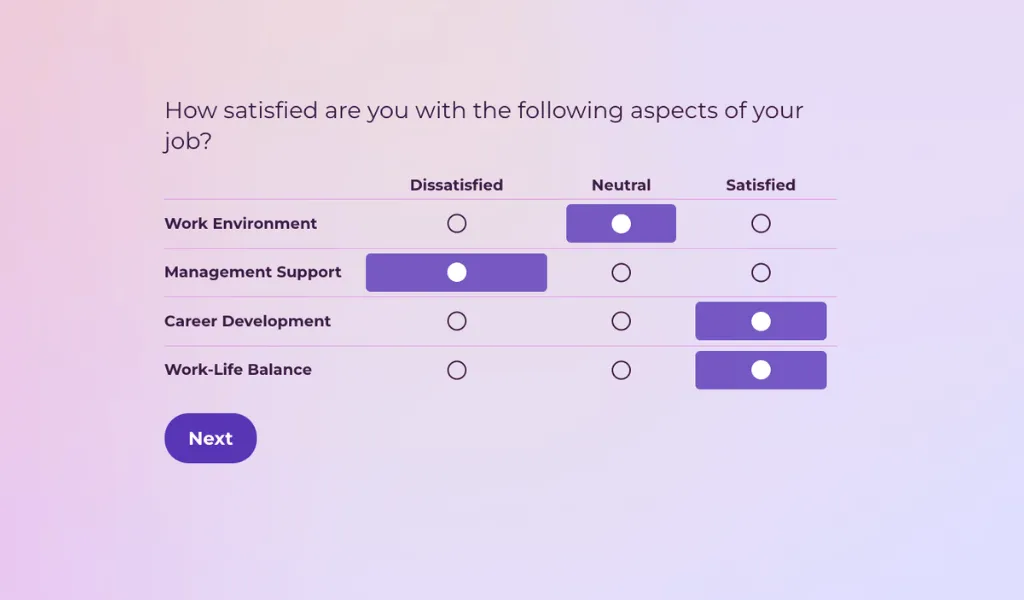
Task: Select Dissatisfied for Work-Life Balance
Action: pyautogui.click(x=457, y=370)
